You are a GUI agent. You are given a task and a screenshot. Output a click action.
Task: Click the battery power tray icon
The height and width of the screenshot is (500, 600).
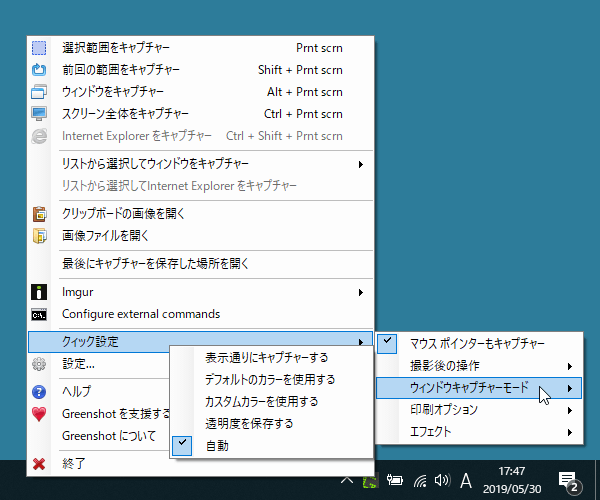(x=395, y=480)
